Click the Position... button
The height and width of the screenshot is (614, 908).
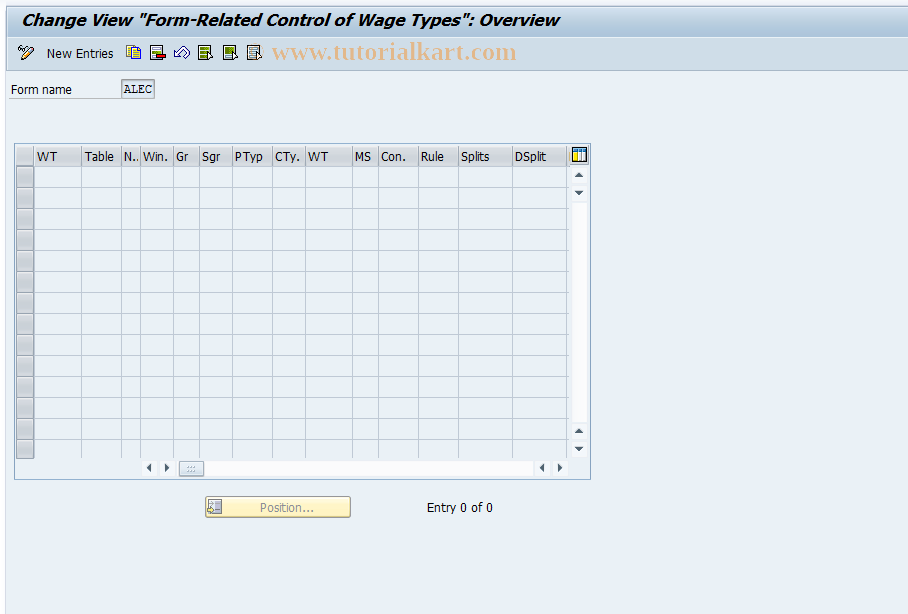coord(278,507)
